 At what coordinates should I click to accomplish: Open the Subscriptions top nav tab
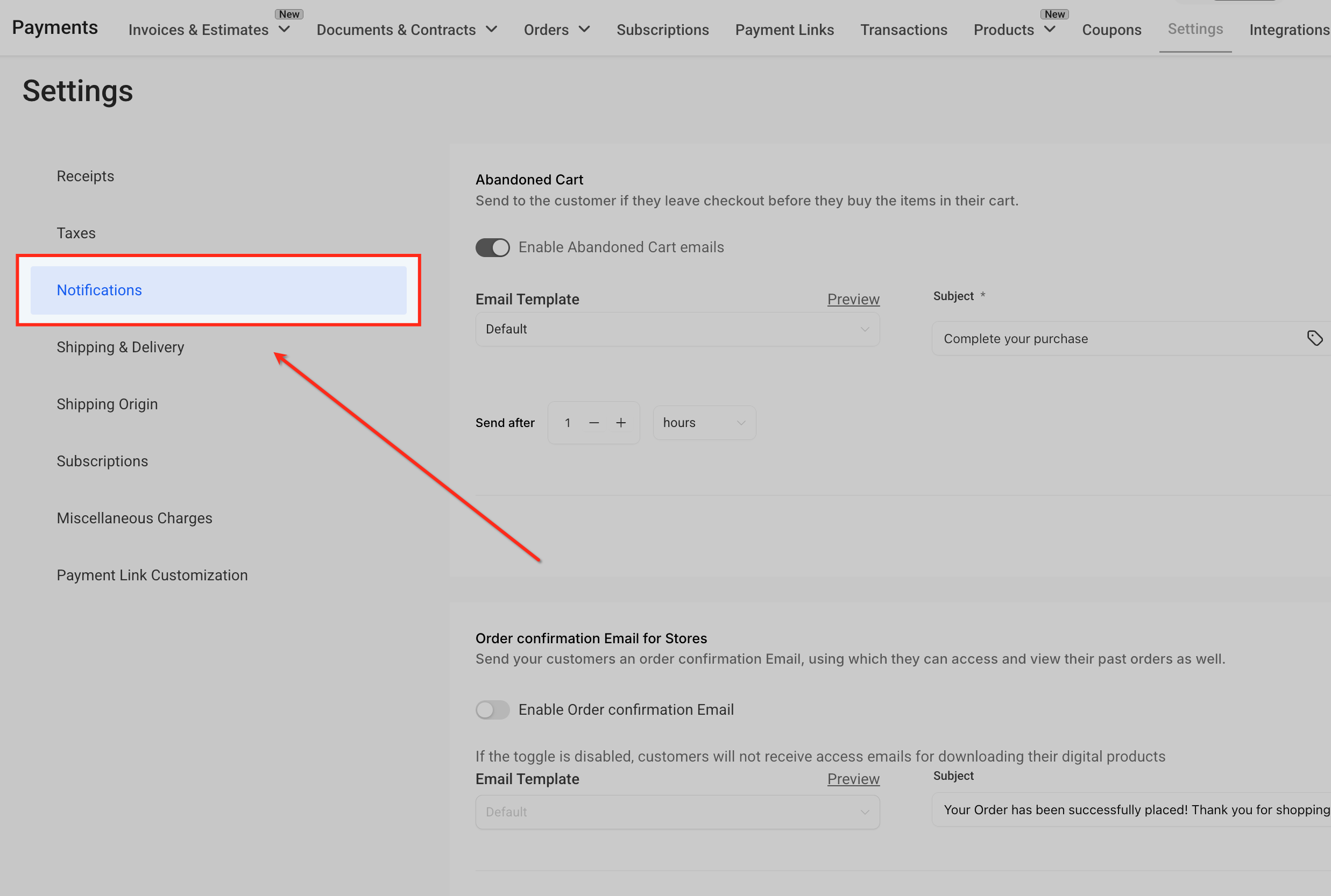pos(662,30)
